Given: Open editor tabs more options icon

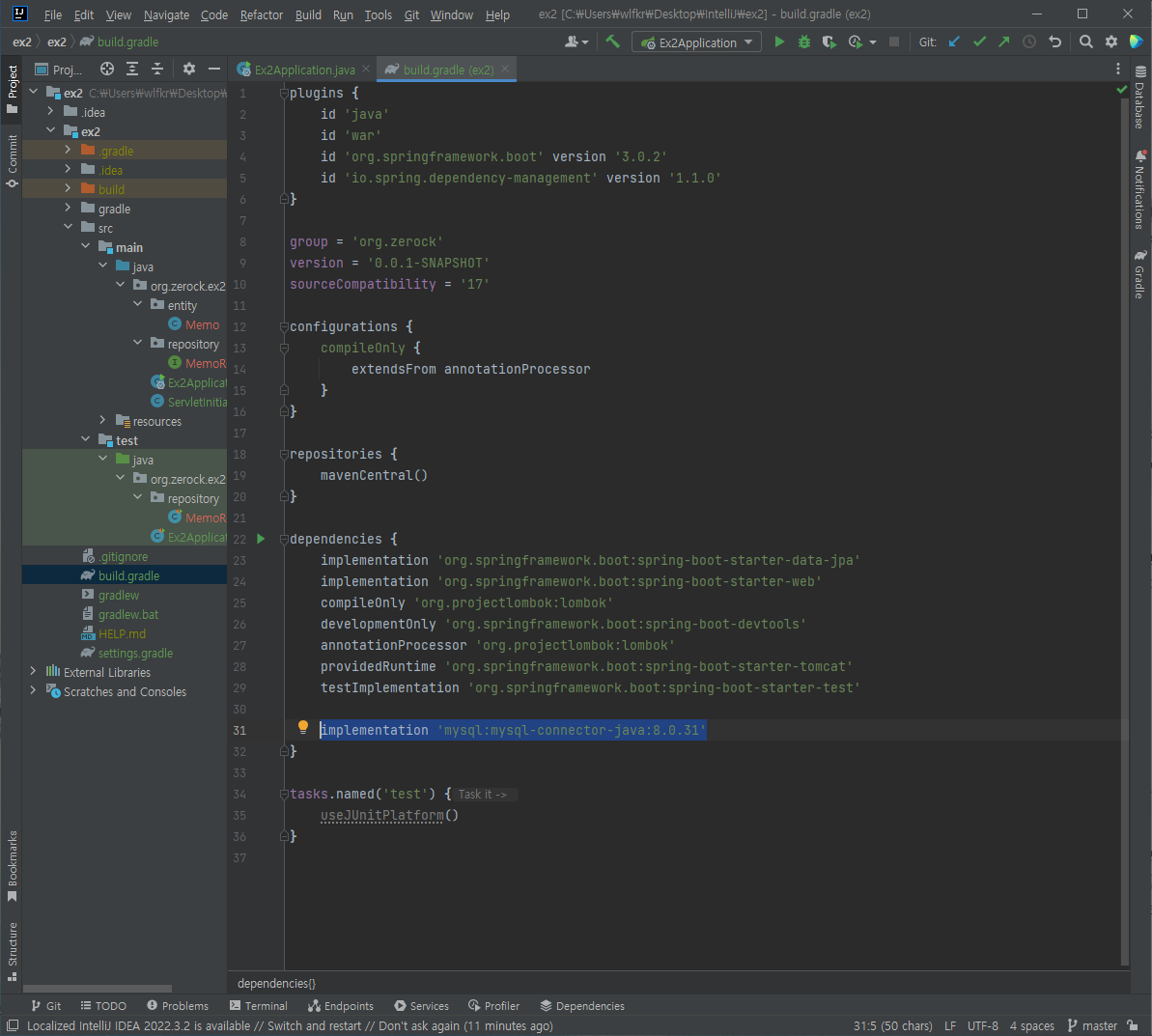Looking at the screenshot, I should [x=1118, y=70].
